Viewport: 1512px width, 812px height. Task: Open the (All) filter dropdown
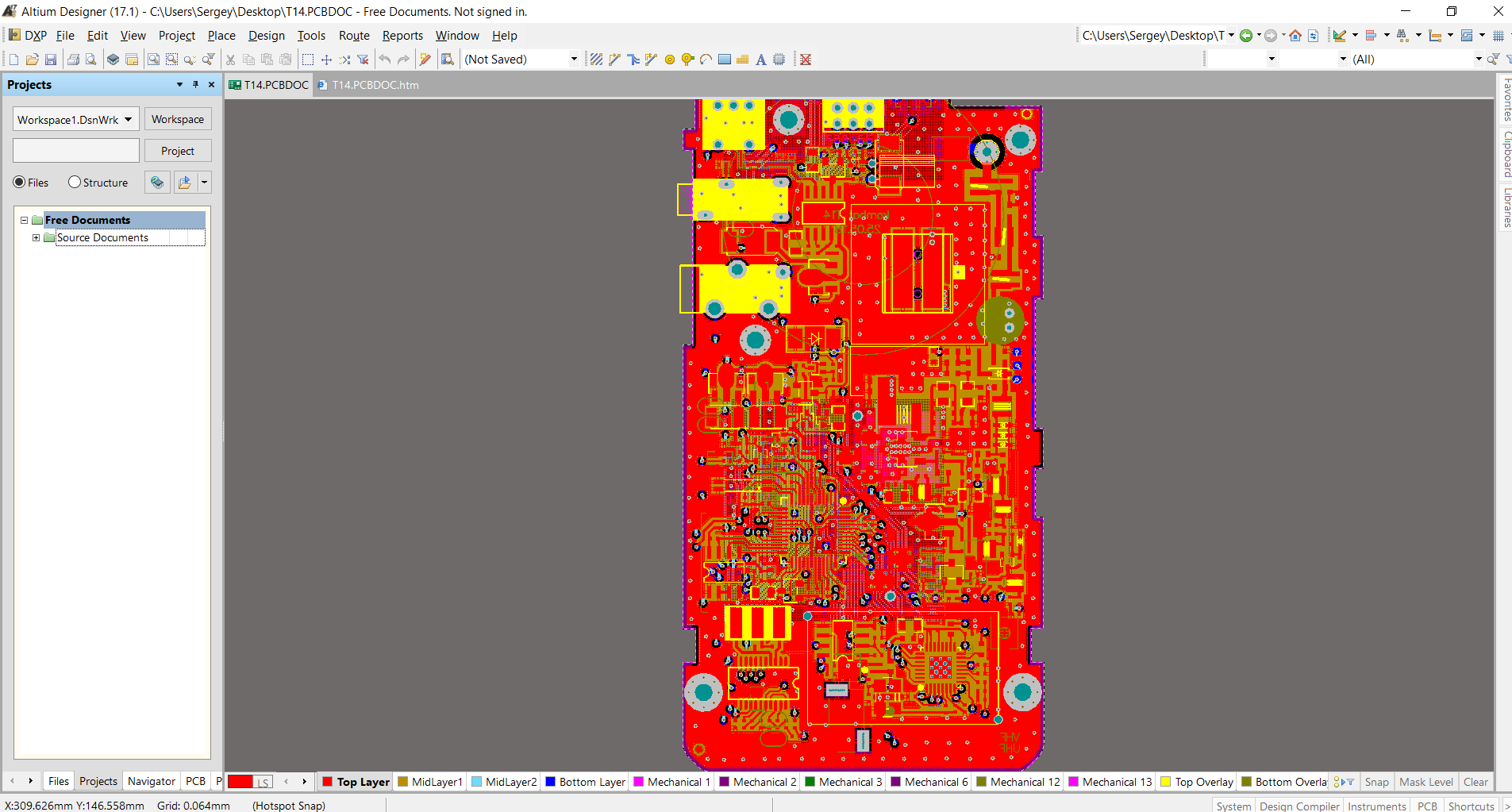tap(1478, 60)
